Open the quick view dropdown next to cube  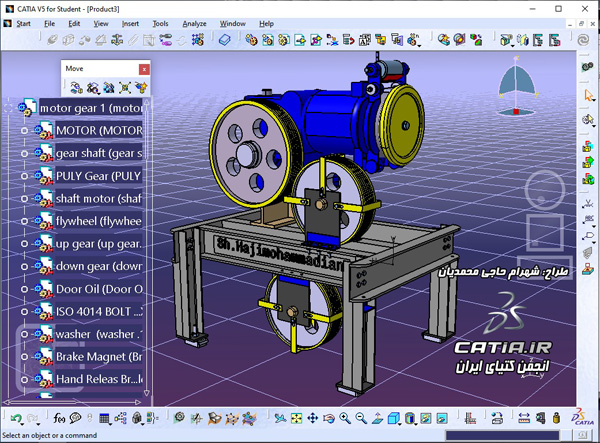tap(400, 424)
